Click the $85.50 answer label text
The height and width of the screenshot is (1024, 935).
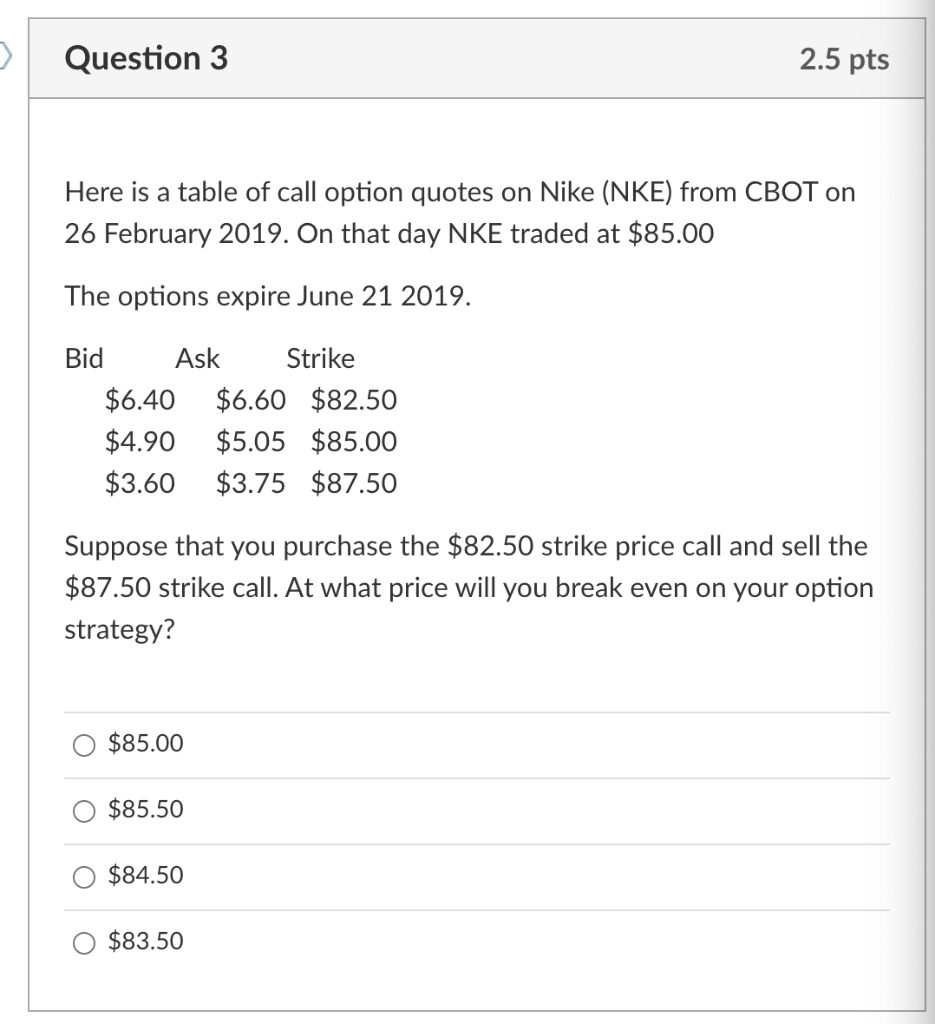(146, 809)
